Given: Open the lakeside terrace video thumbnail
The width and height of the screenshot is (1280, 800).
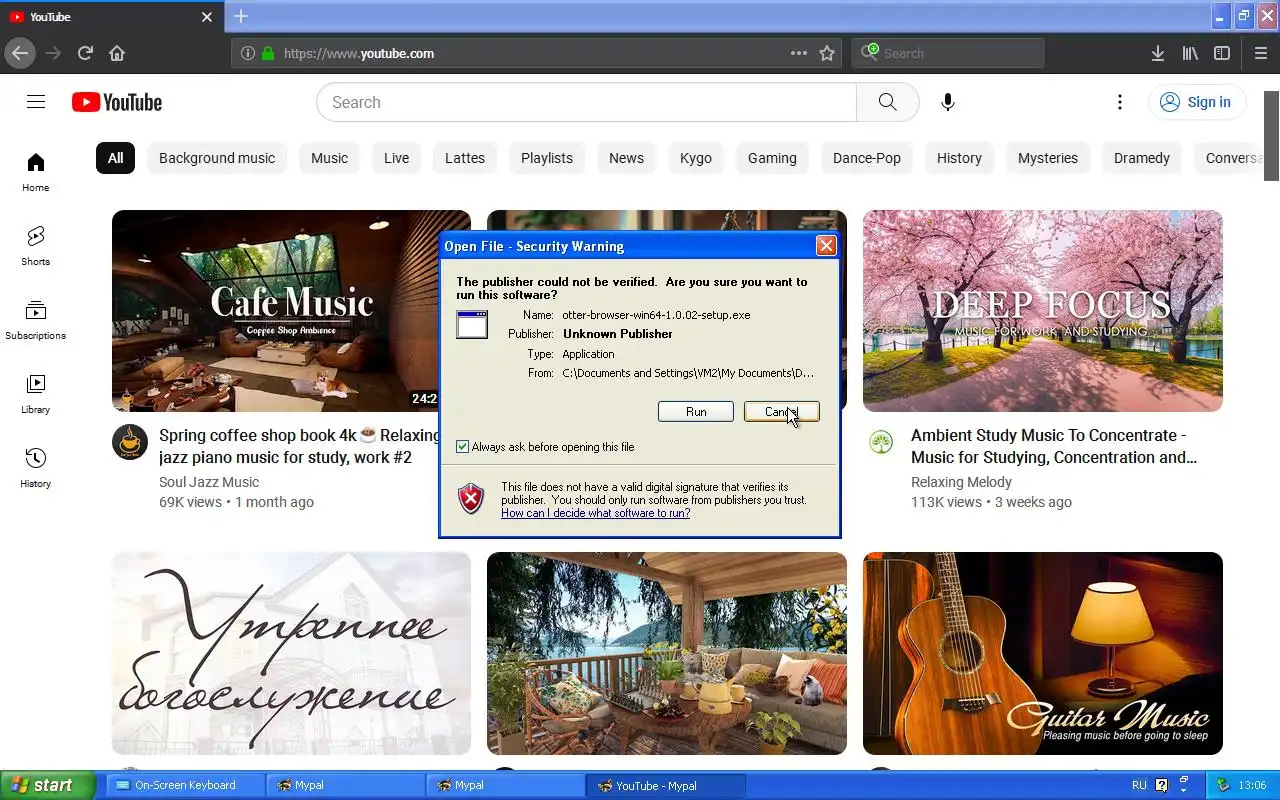Looking at the screenshot, I should click(667, 653).
